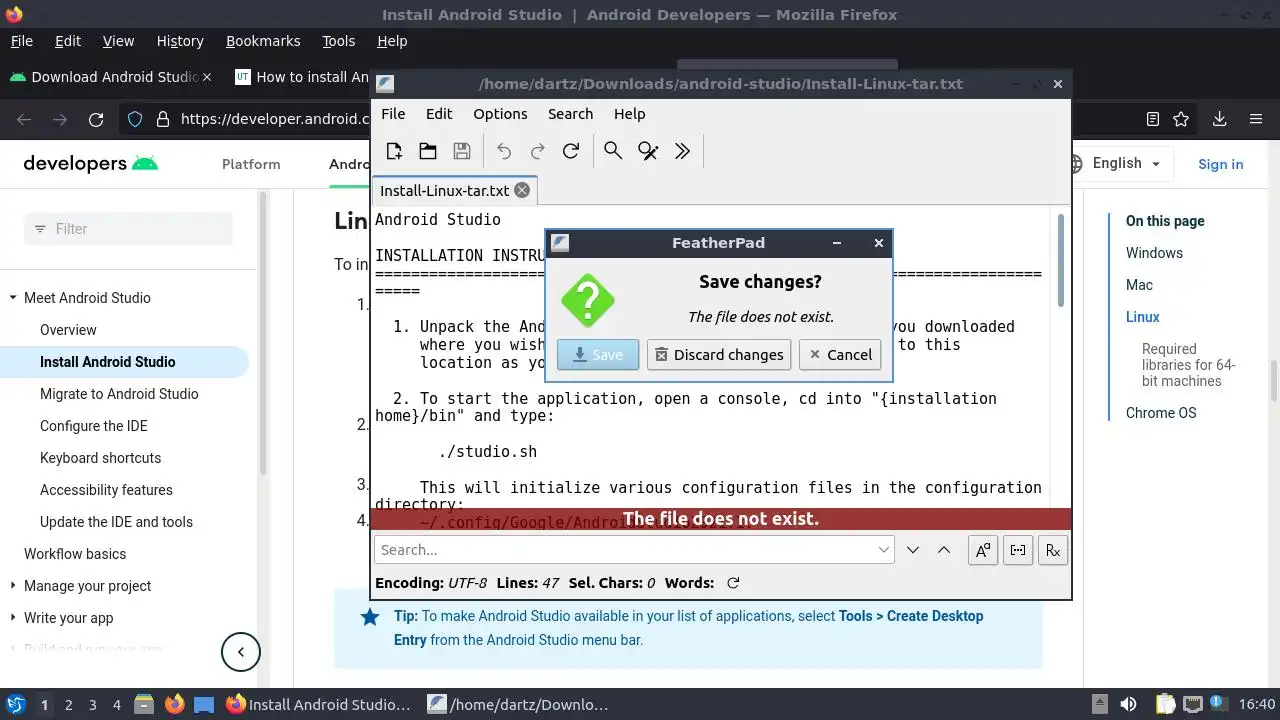The height and width of the screenshot is (720, 1280).
Task: Toggle Regular Expression in FeatherPad search bar
Action: (x=1053, y=549)
